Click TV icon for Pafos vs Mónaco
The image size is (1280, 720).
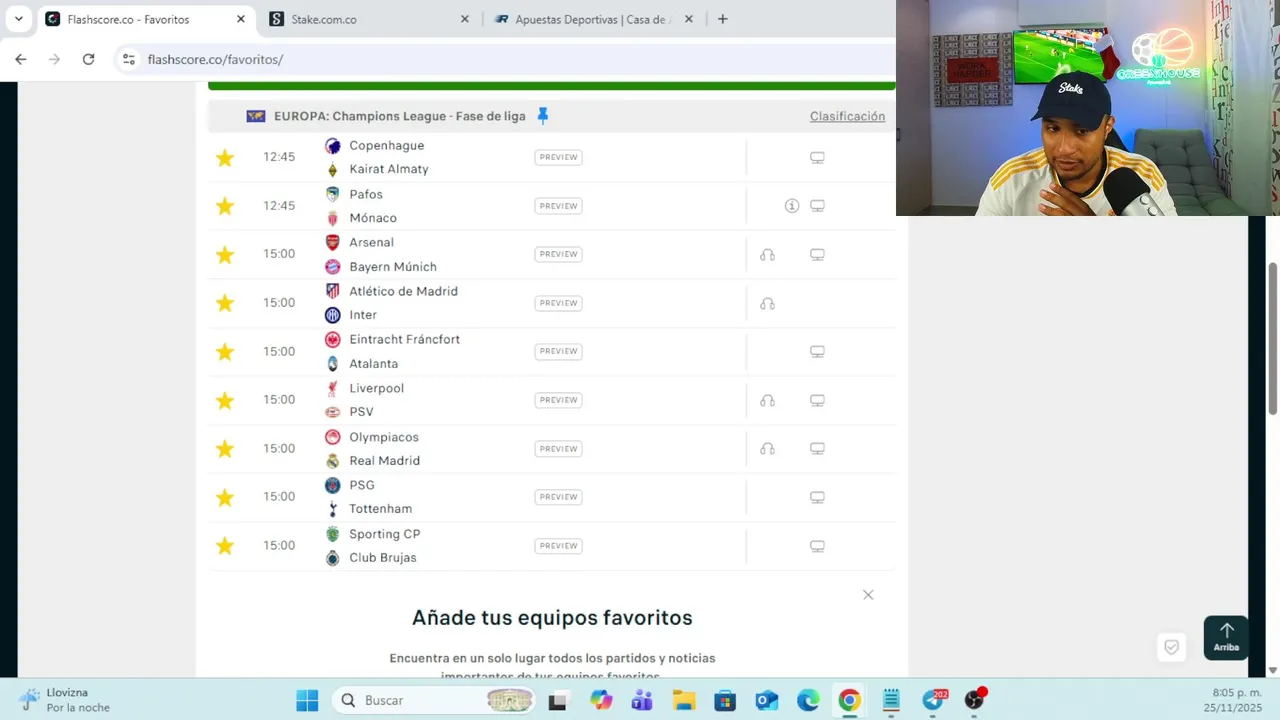817,206
